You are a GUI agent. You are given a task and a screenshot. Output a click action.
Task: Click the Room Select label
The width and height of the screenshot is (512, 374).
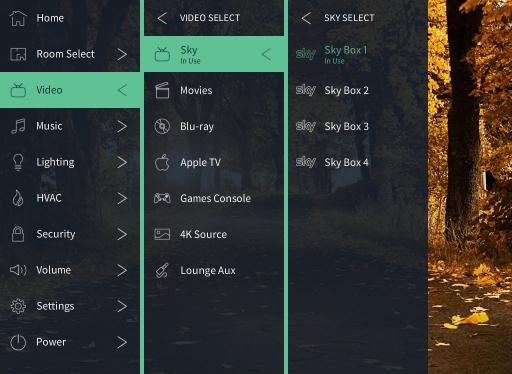coord(65,54)
